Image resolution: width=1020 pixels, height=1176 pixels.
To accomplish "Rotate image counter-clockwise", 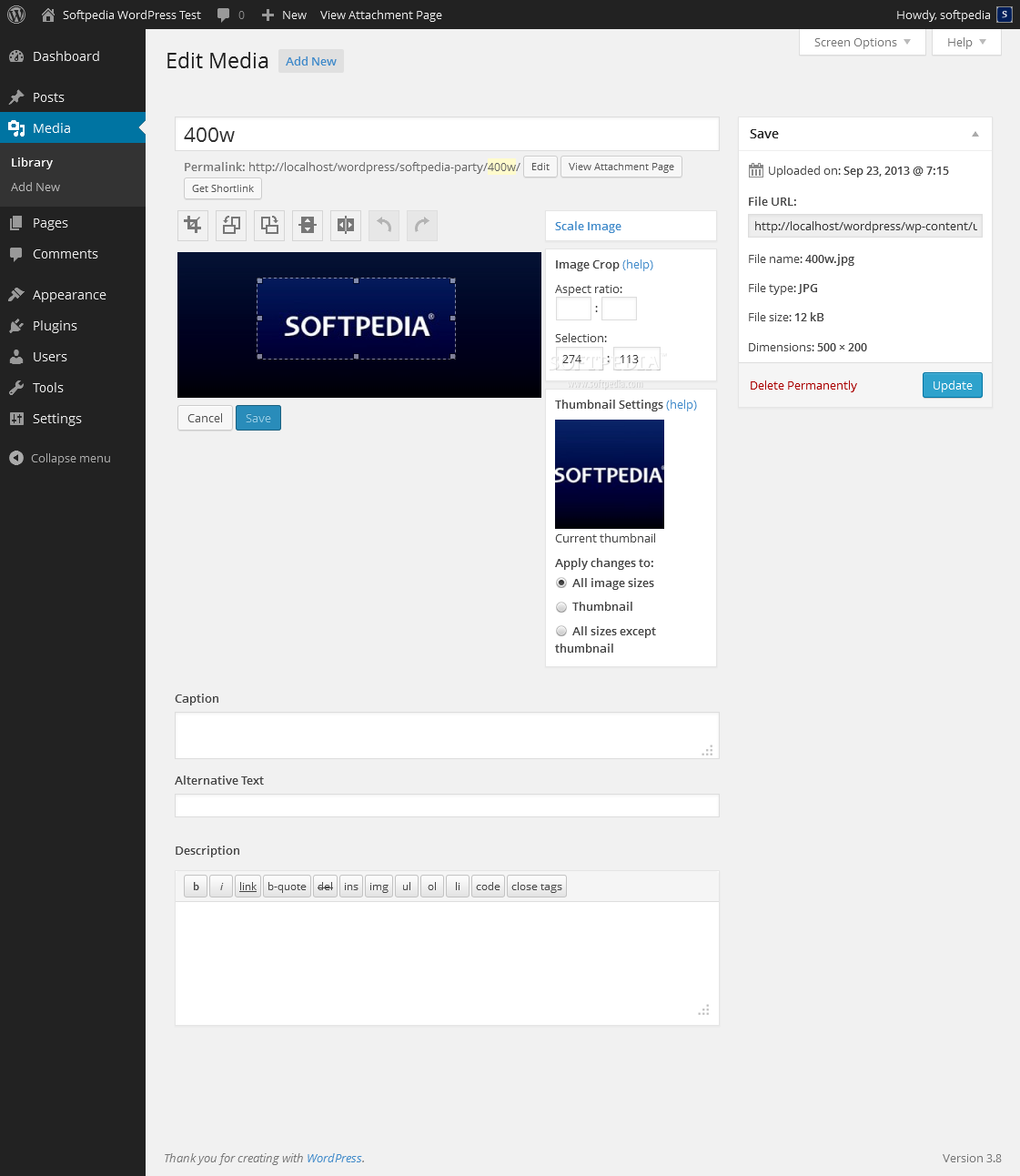I will click(231, 225).
